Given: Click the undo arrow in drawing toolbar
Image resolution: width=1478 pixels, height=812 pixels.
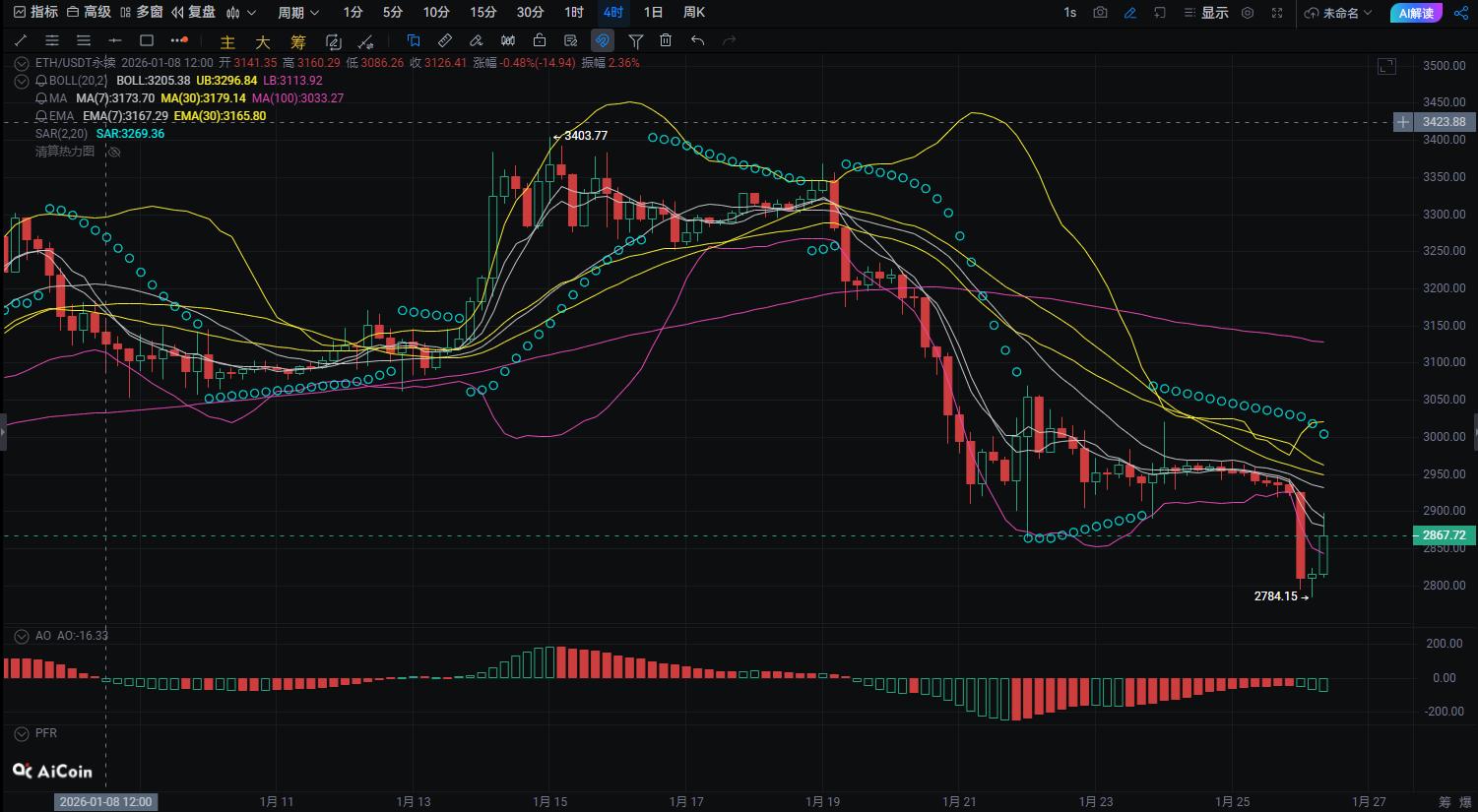Looking at the screenshot, I should [697, 40].
